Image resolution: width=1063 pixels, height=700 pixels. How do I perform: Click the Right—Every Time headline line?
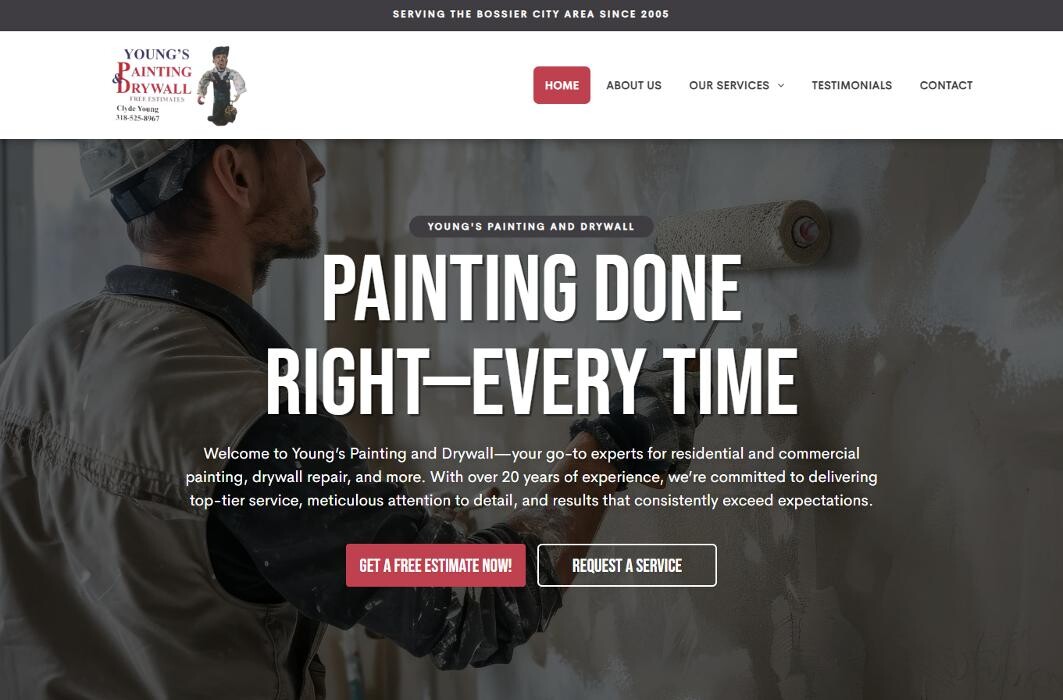(x=532, y=381)
